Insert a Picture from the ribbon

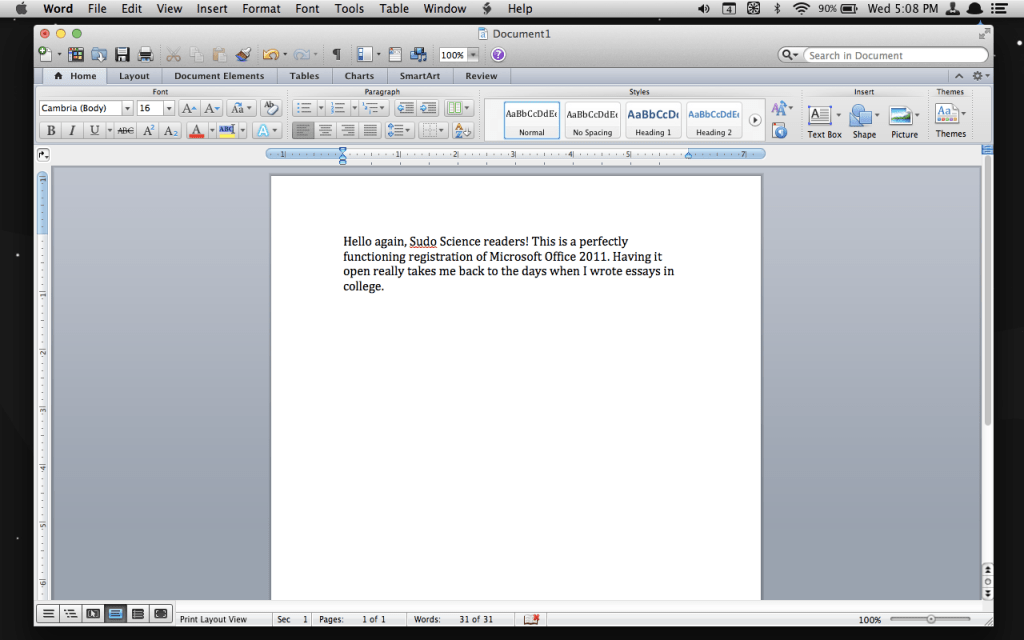point(903,119)
